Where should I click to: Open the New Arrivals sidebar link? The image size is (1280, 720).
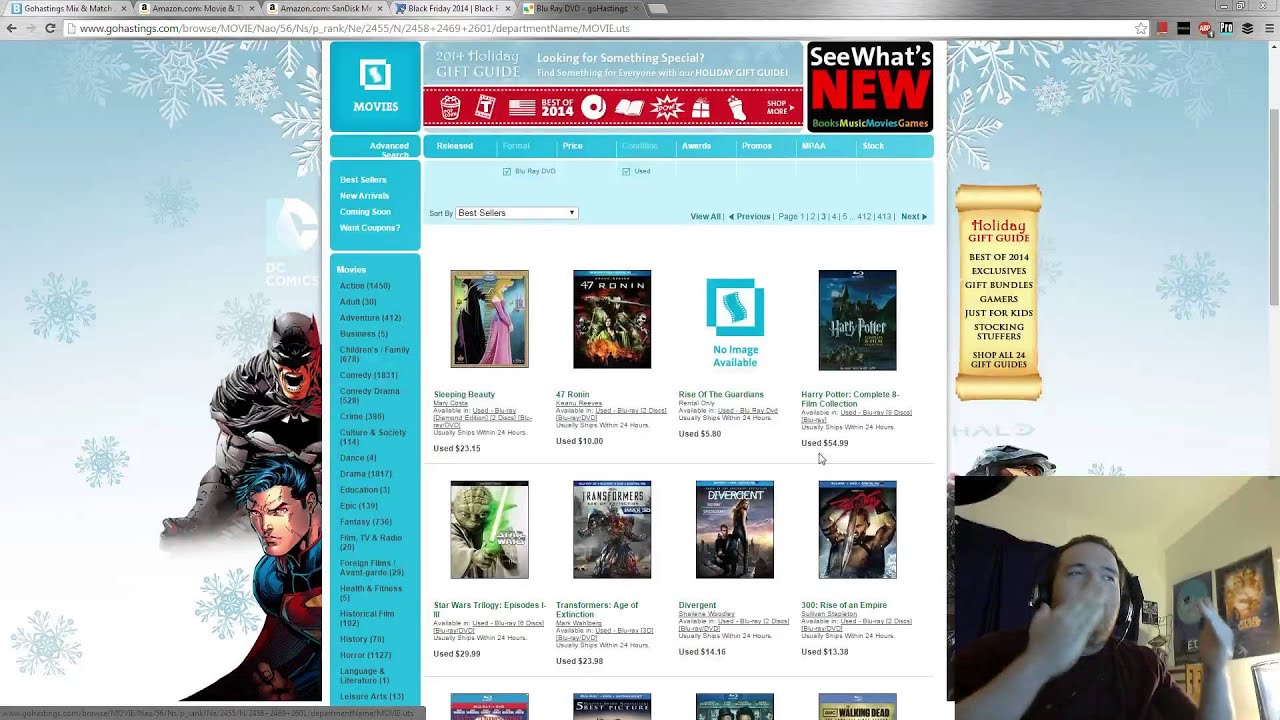pos(364,196)
